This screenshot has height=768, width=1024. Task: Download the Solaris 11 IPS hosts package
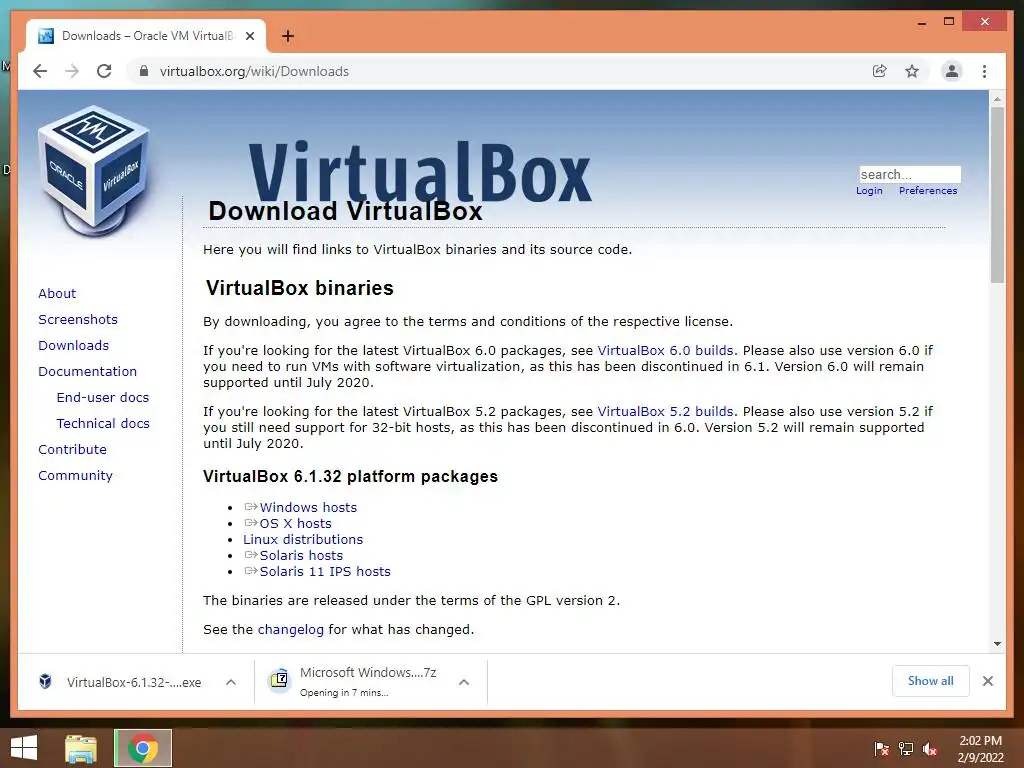(325, 571)
